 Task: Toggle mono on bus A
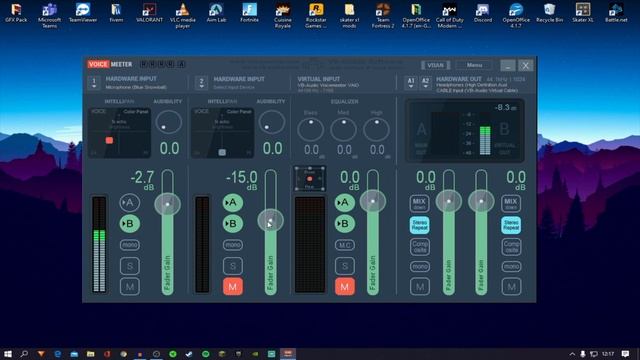tap(420, 267)
